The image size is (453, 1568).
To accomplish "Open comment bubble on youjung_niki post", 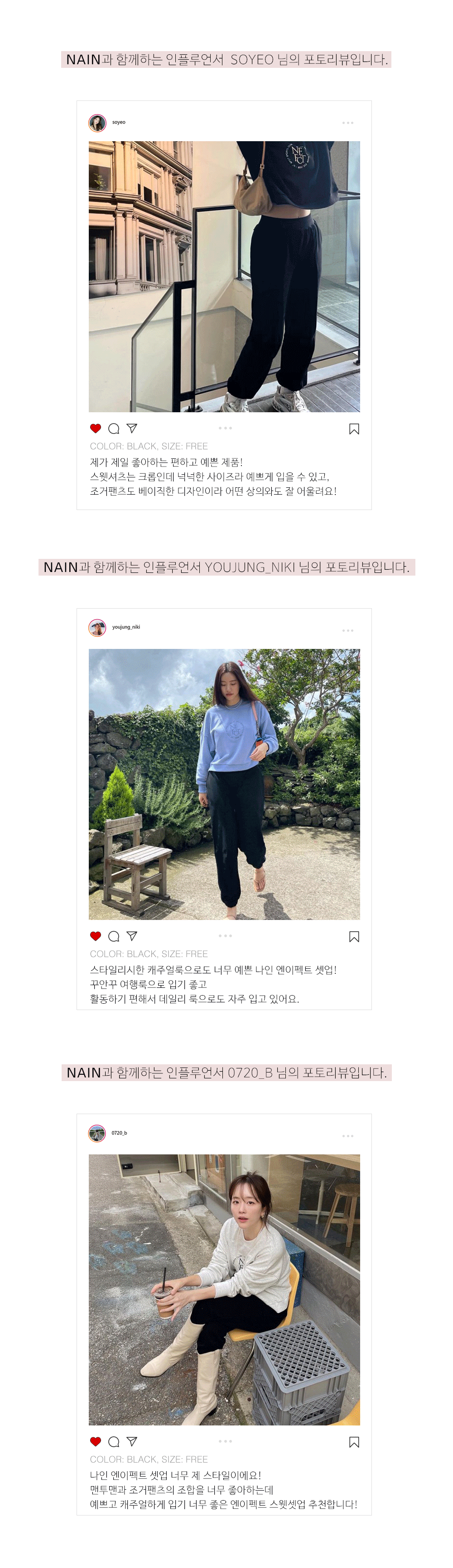I will click(113, 936).
